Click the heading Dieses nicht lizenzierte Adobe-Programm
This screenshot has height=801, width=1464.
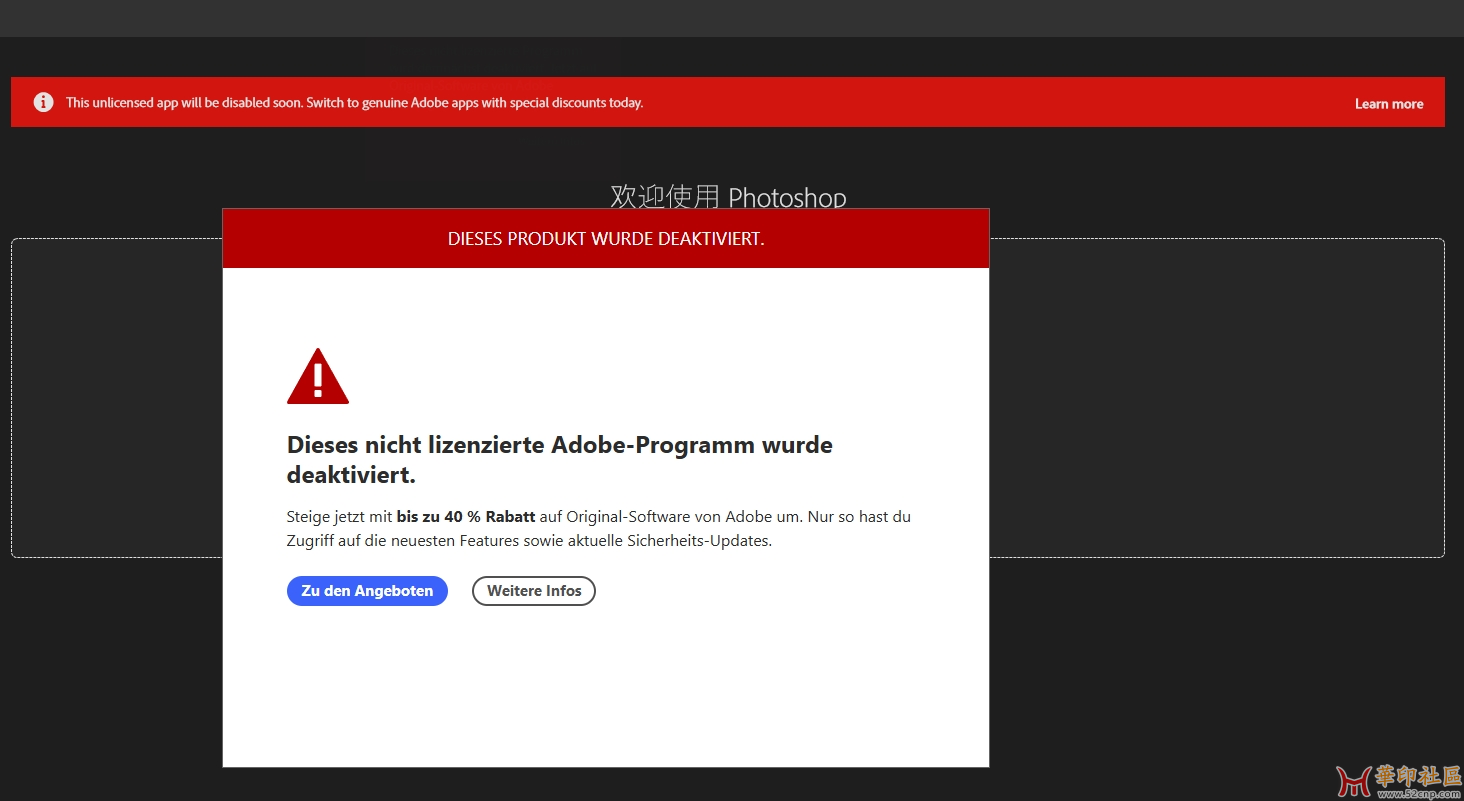pyautogui.click(x=560, y=459)
